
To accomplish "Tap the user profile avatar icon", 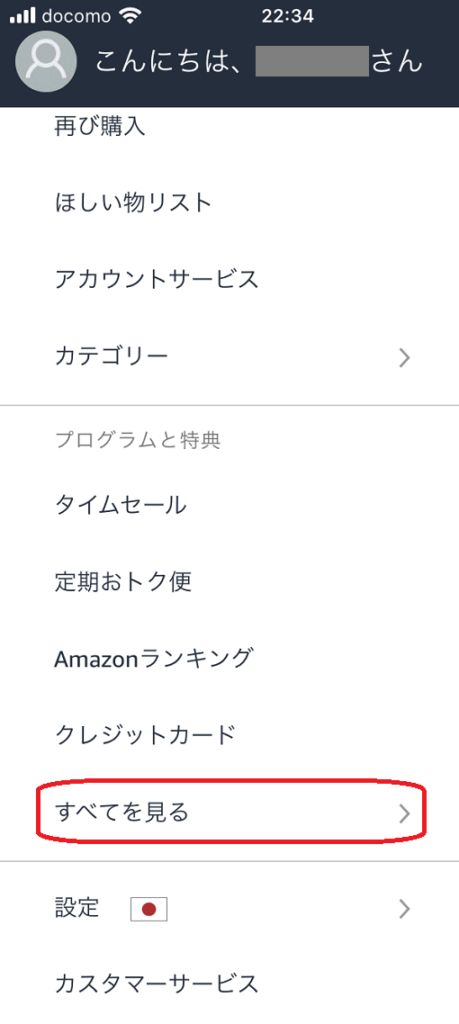I will [47, 61].
